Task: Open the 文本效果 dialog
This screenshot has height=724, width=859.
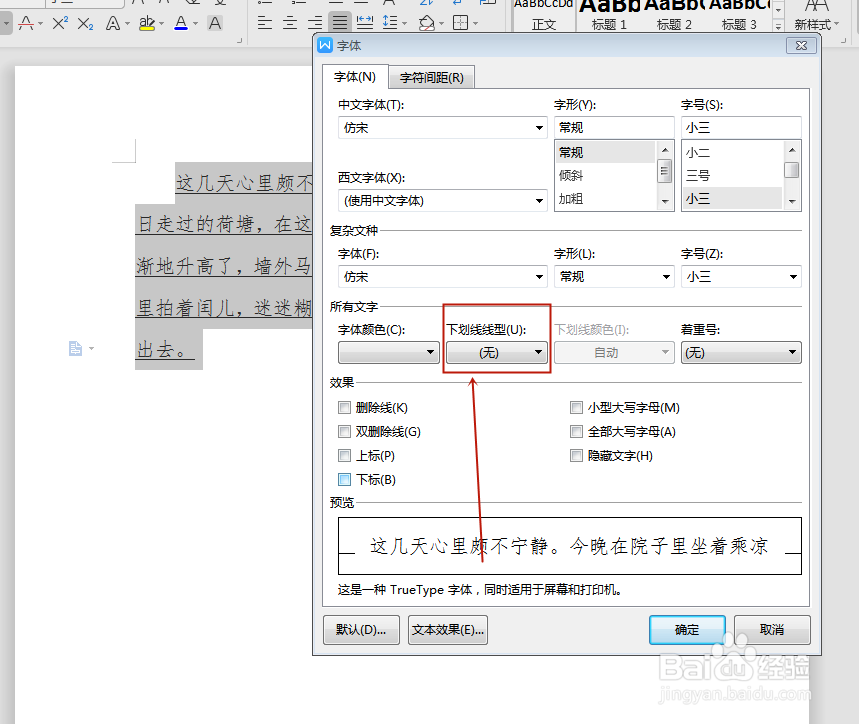Action: [447, 629]
